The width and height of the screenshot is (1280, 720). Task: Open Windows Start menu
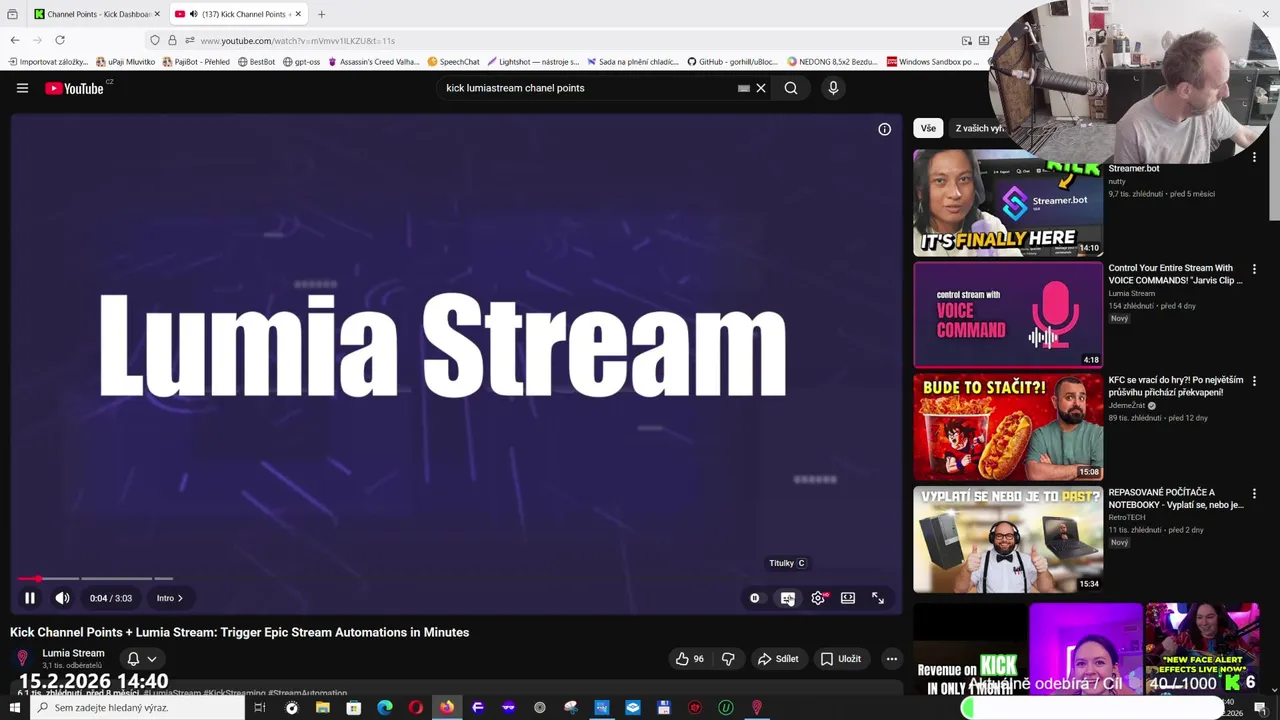pos(14,708)
